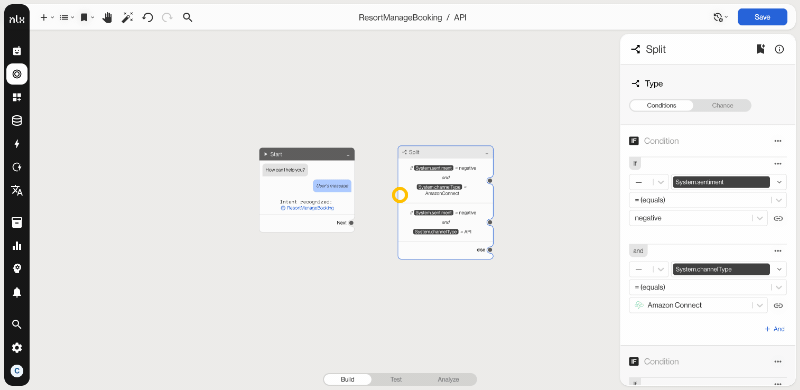Click the API condition output port
The height and width of the screenshot is (390, 800).
[x=489, y=222]
